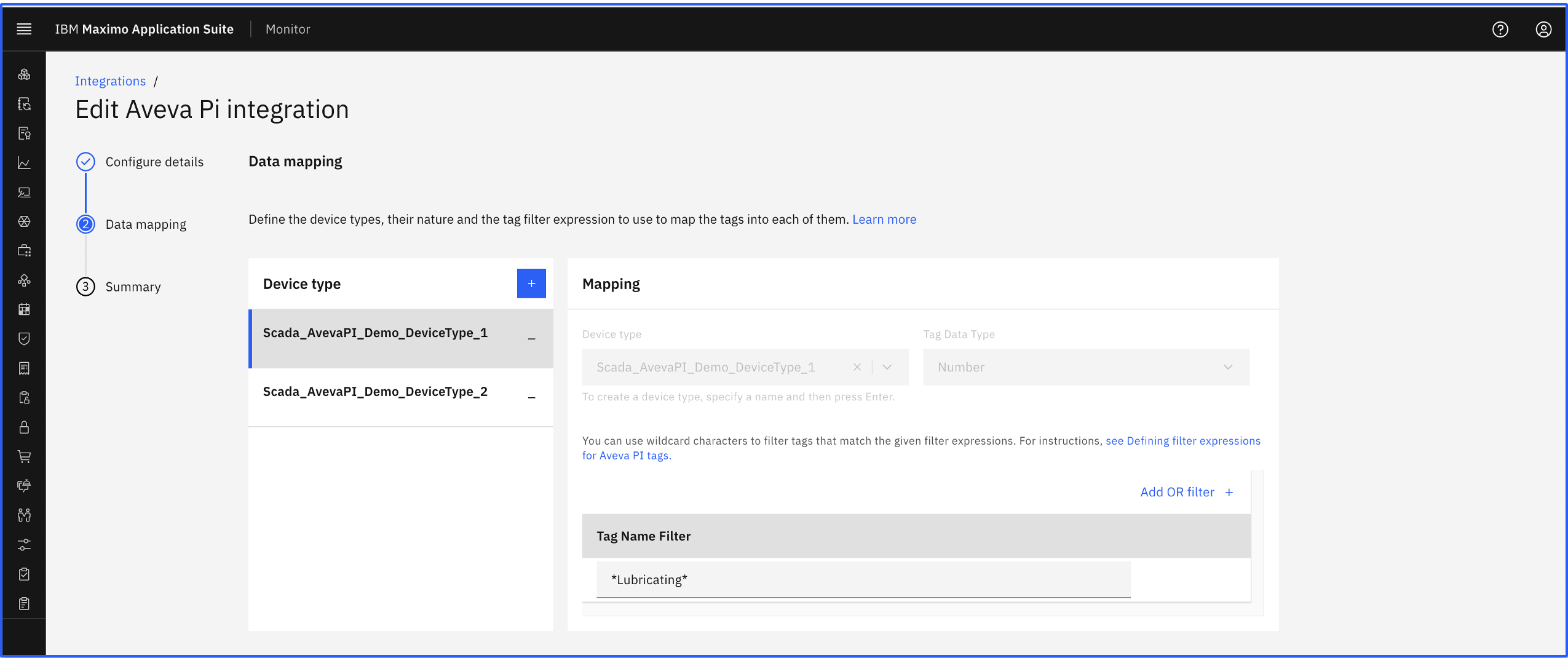Open the line chart sidebar icon
Viewport: 1568px width, 658px height.
click(x=24, y=163)
